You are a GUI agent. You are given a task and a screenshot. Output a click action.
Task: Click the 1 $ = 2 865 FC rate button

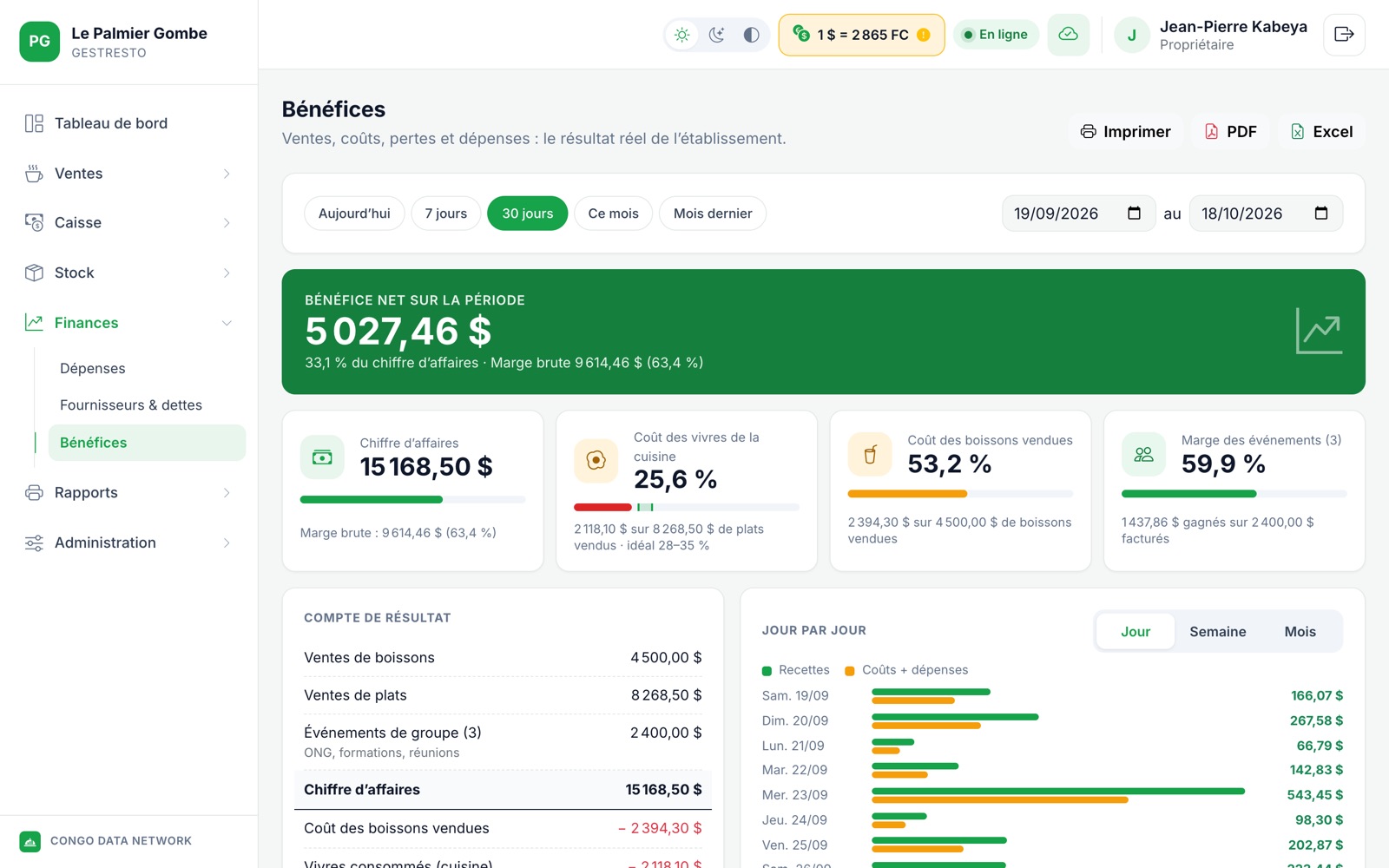click(861, 35)
